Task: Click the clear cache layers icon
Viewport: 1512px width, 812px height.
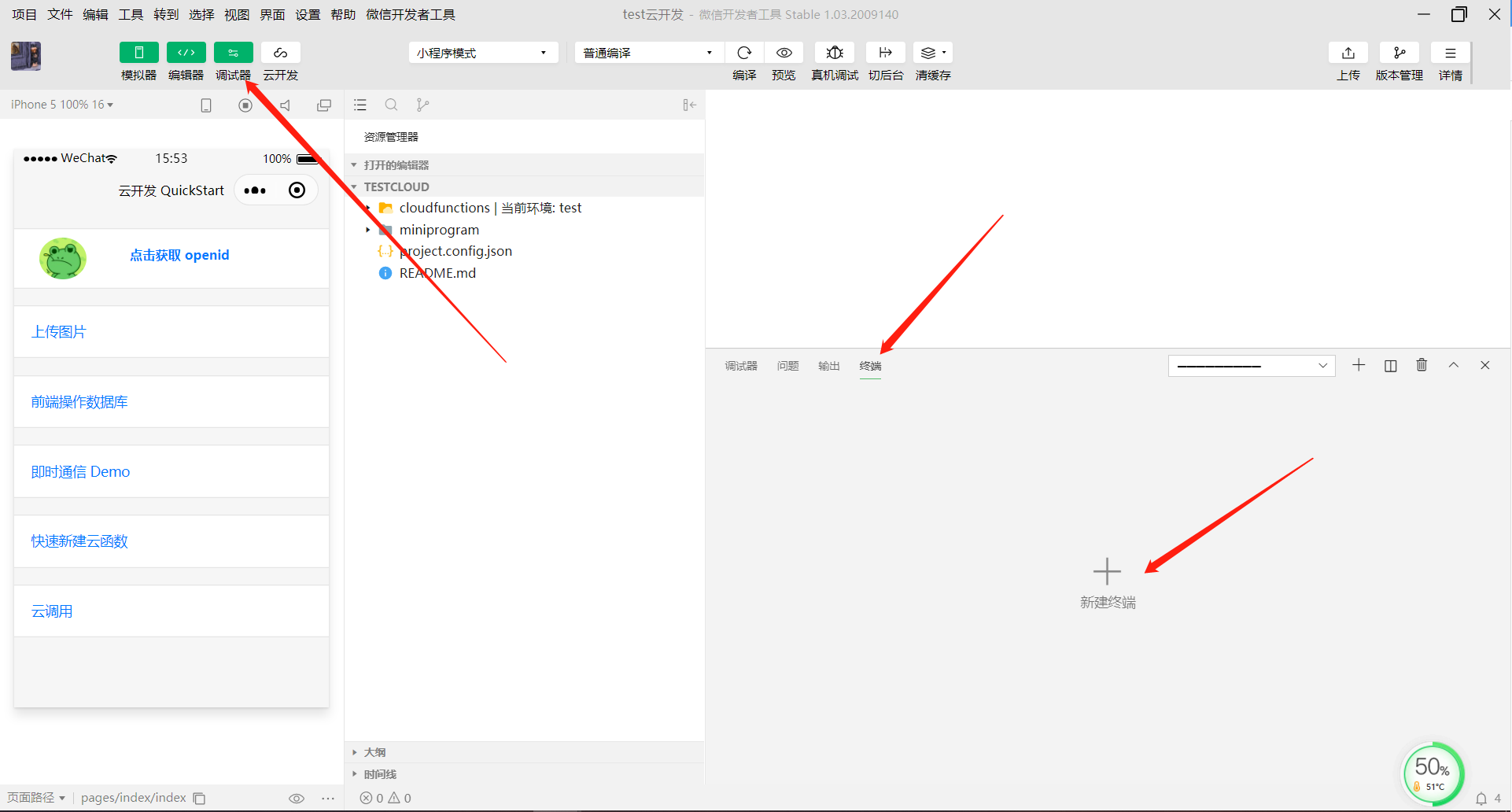Action: (x=933, y=53)
